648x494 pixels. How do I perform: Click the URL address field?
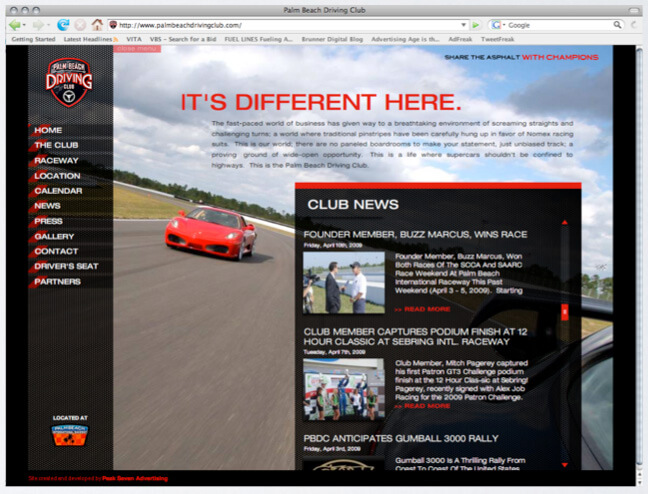pos(288,25)
